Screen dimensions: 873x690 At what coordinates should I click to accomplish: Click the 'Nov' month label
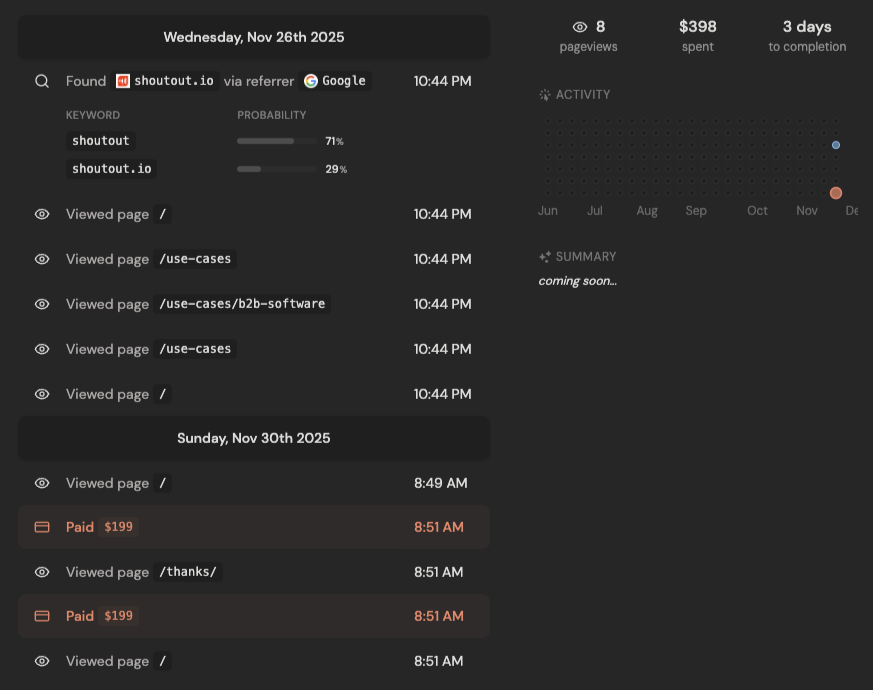(x=807, y=211)
